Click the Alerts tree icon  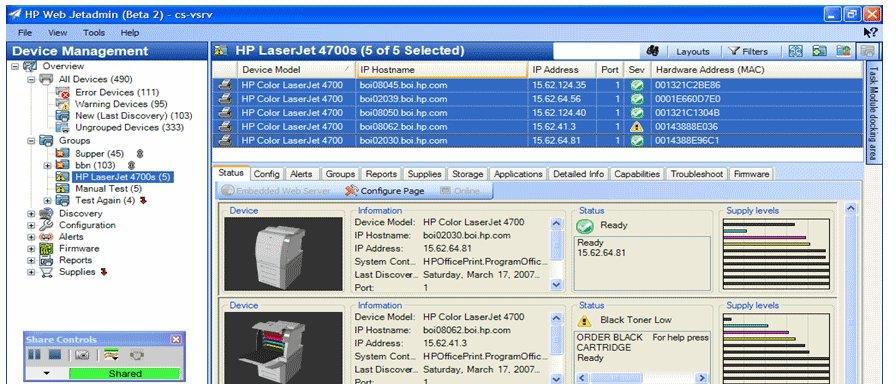tap(46, 237)
